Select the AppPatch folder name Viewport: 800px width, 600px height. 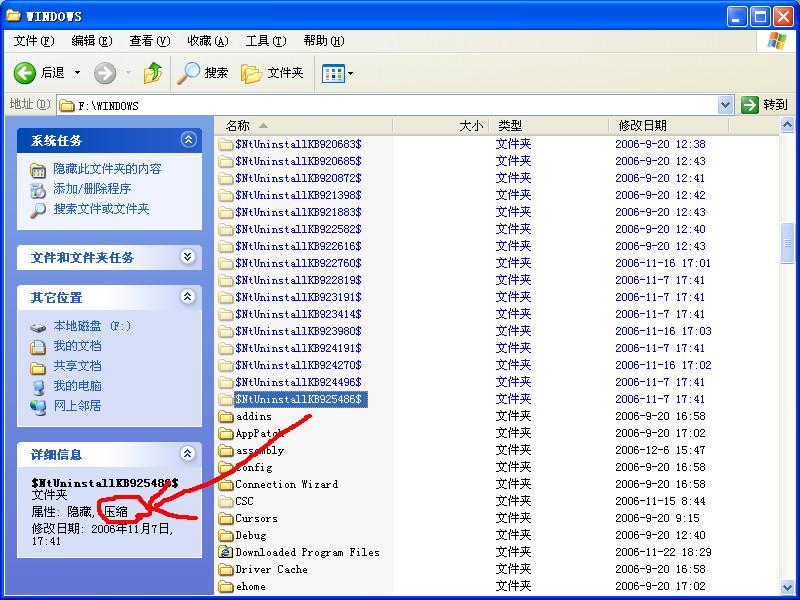[259, 434]
